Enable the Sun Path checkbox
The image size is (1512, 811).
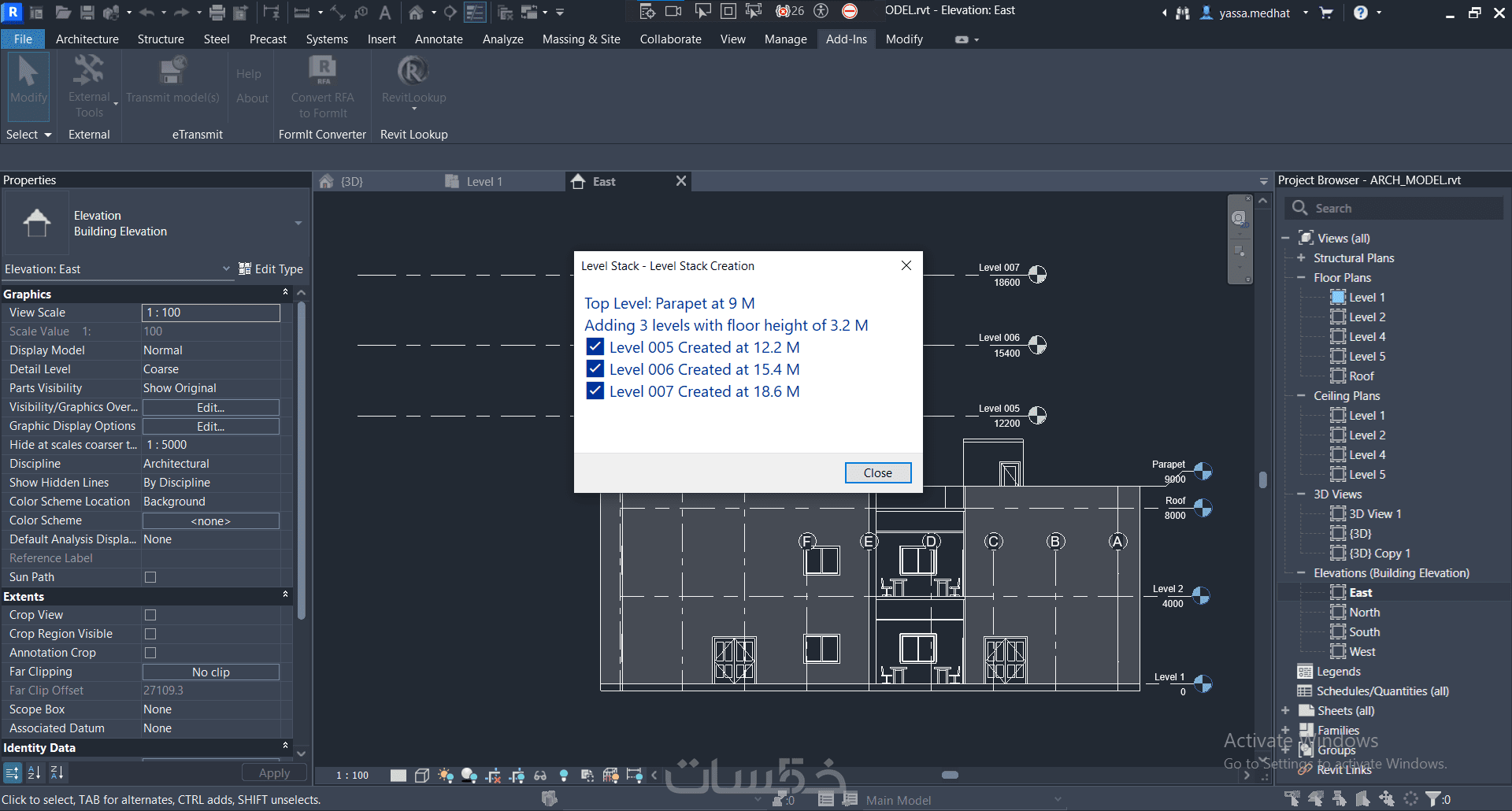tap(150, 577)
